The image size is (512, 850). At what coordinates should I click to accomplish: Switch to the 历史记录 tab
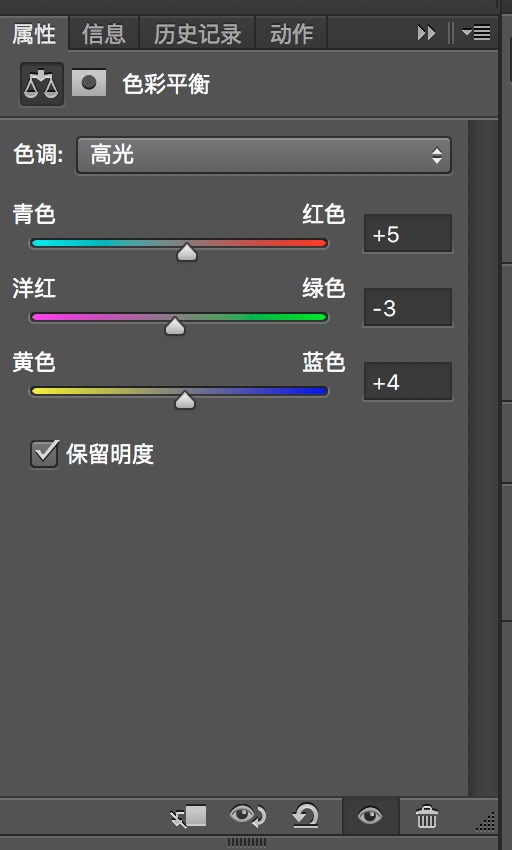pos(197,34)
